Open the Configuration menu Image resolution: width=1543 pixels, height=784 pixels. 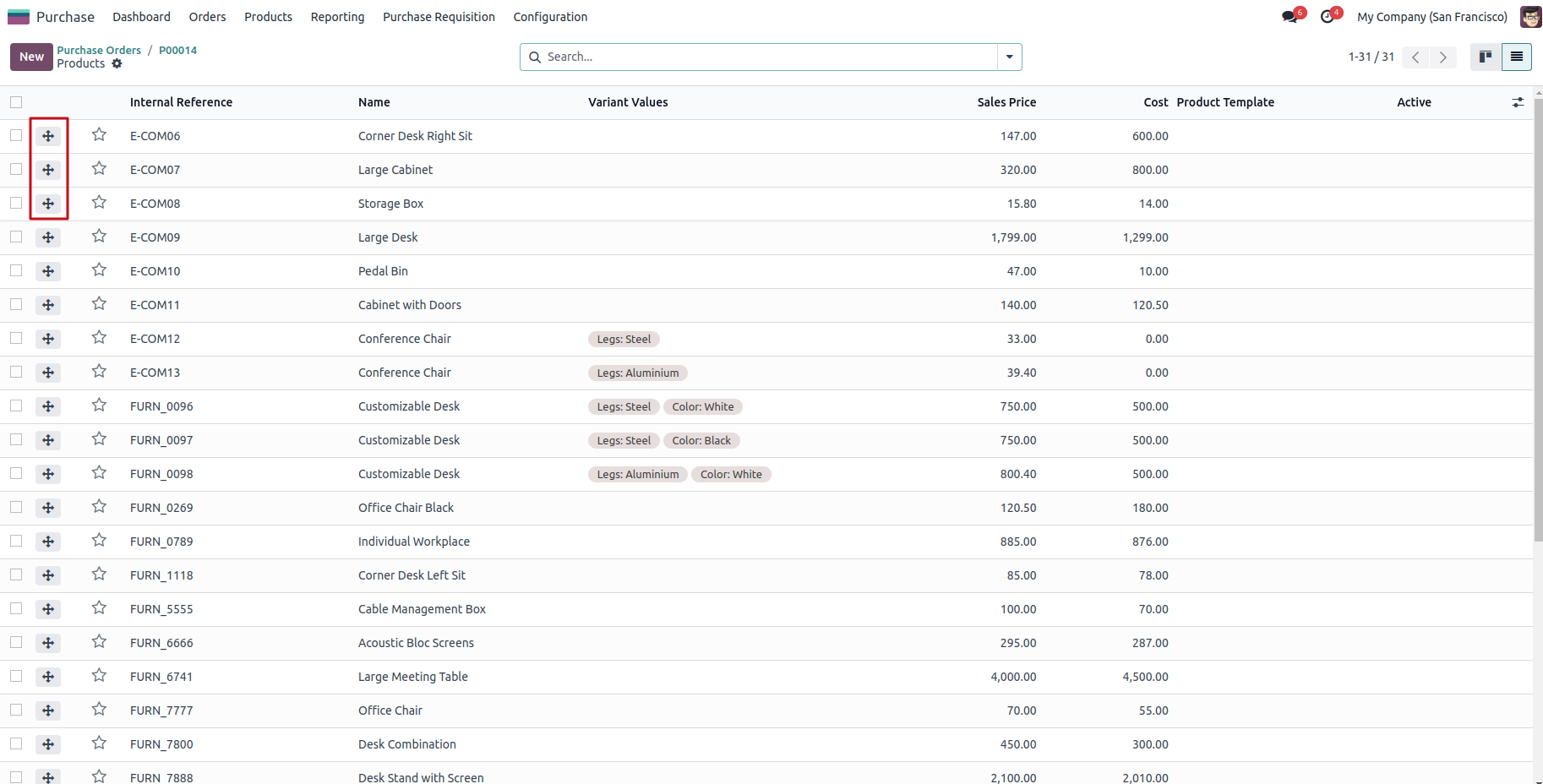[x=550, y=17]
